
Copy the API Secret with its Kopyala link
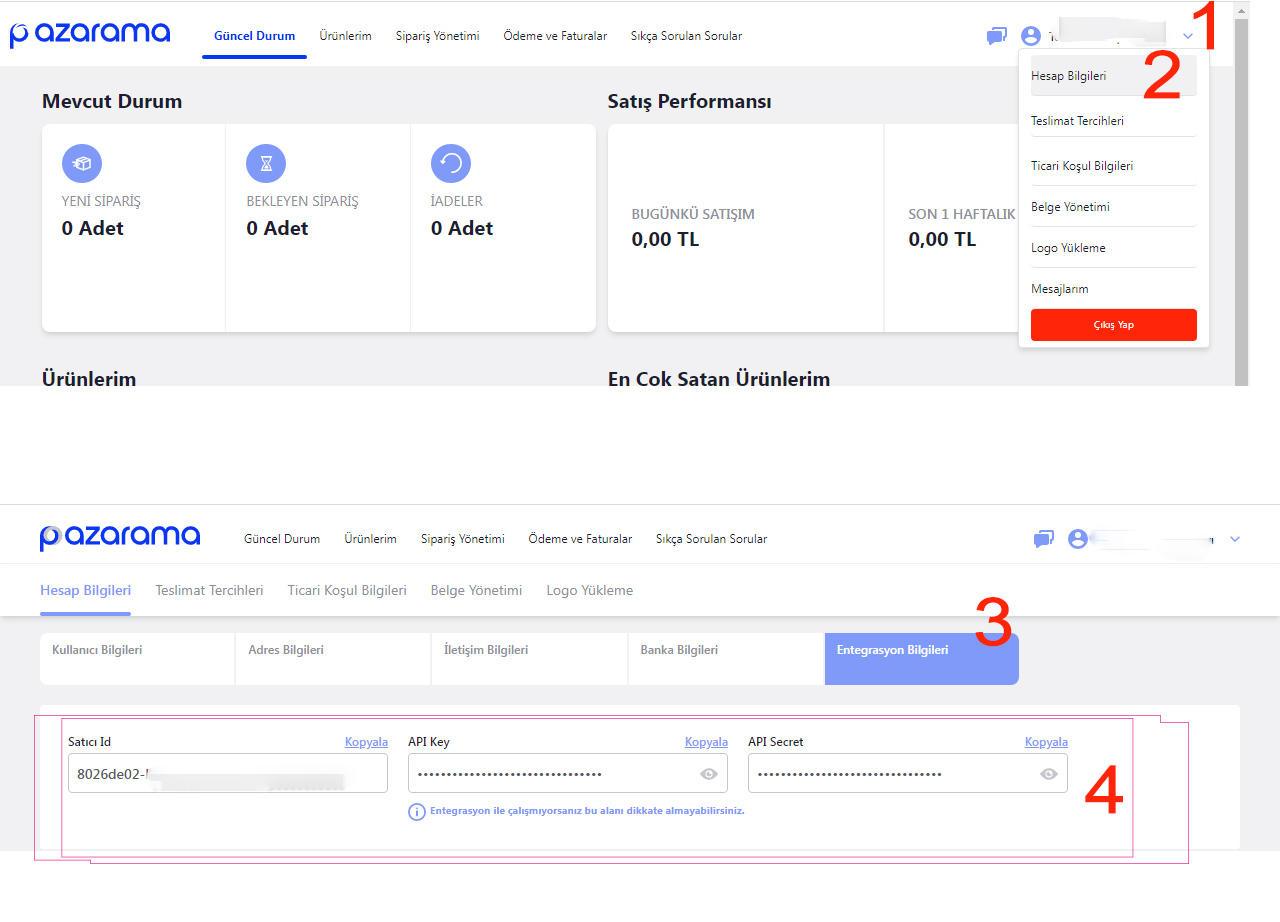(x=1046, y=742)
